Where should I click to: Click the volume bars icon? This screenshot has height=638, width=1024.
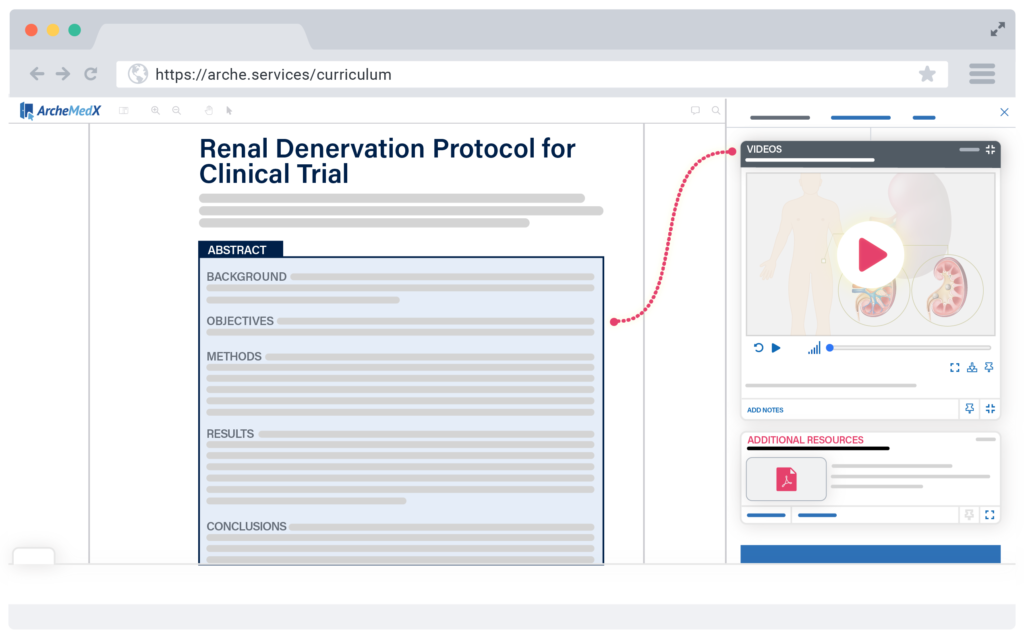814,349
